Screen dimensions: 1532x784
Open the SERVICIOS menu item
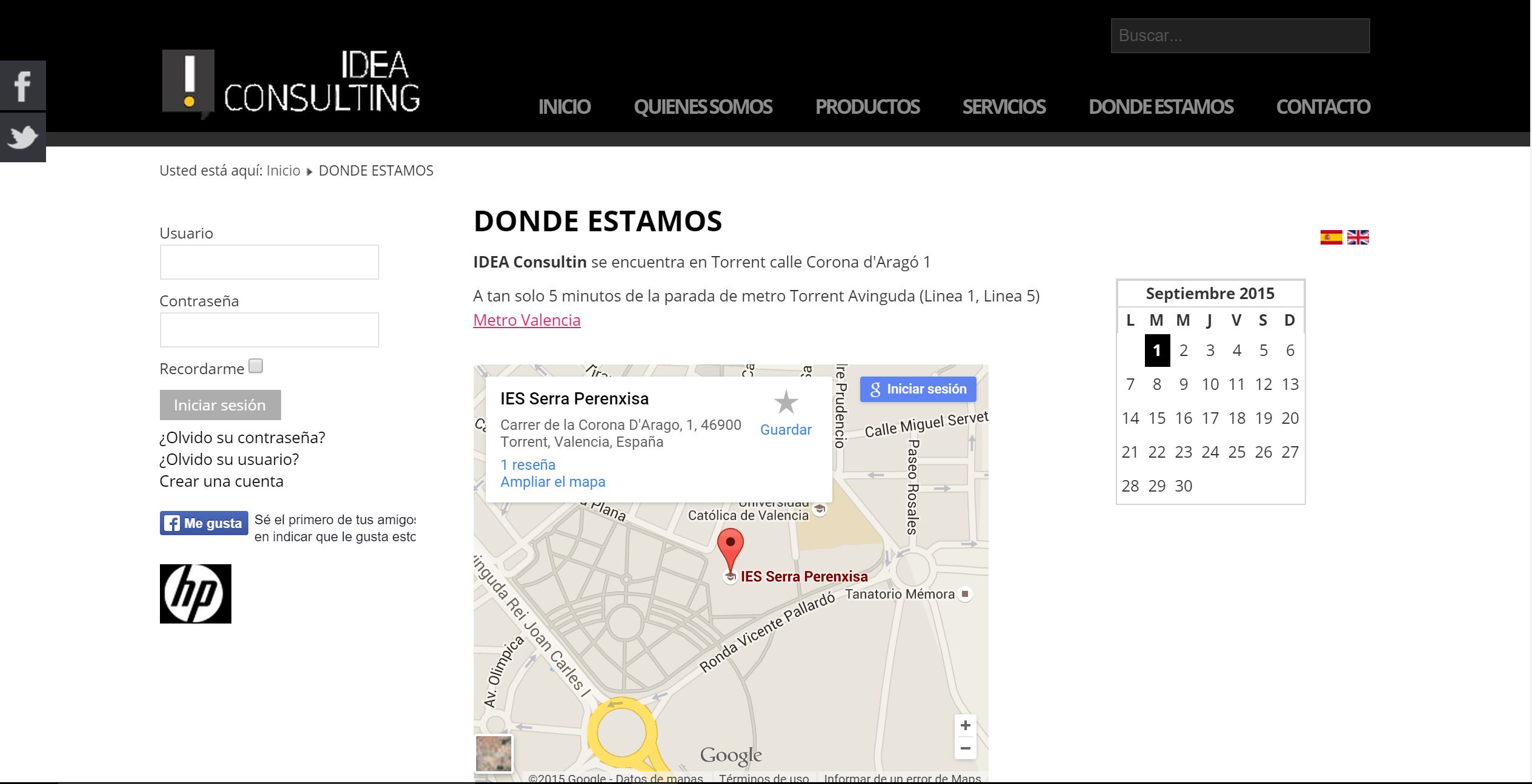[1004, 107]
